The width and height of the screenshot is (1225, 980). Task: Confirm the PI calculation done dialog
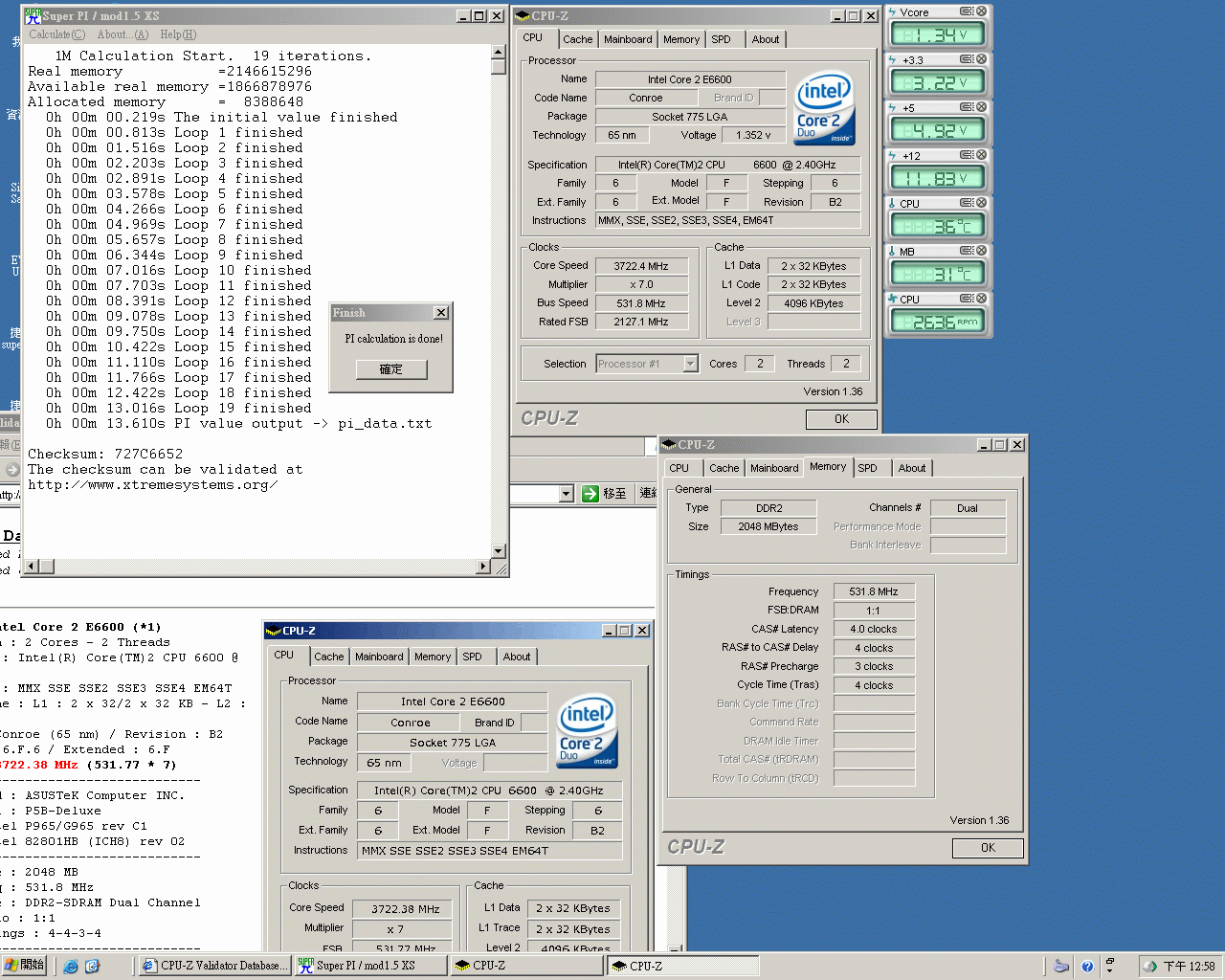[391, 369]
